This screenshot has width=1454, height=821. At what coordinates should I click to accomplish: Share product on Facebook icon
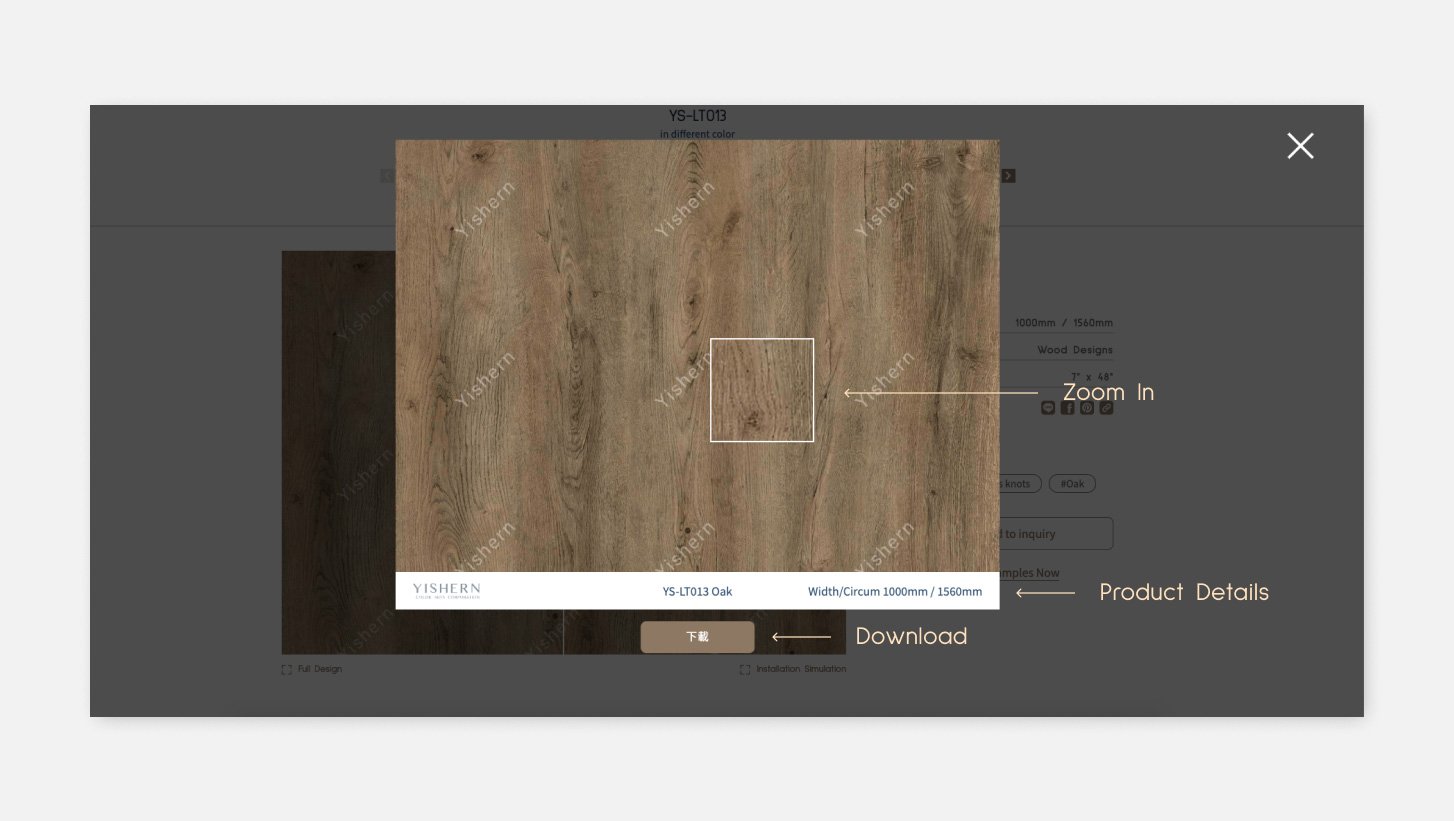pos(1067,408)
